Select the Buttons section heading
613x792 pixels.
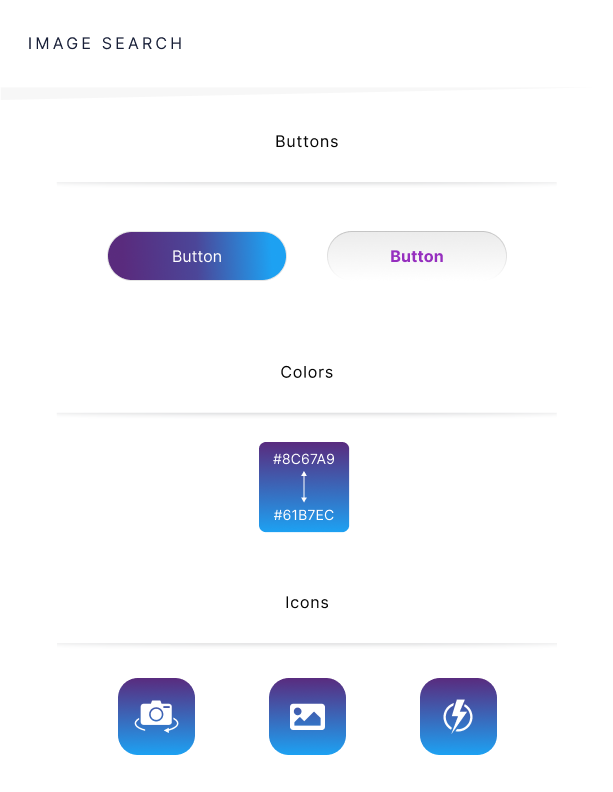tap(307, 142)
